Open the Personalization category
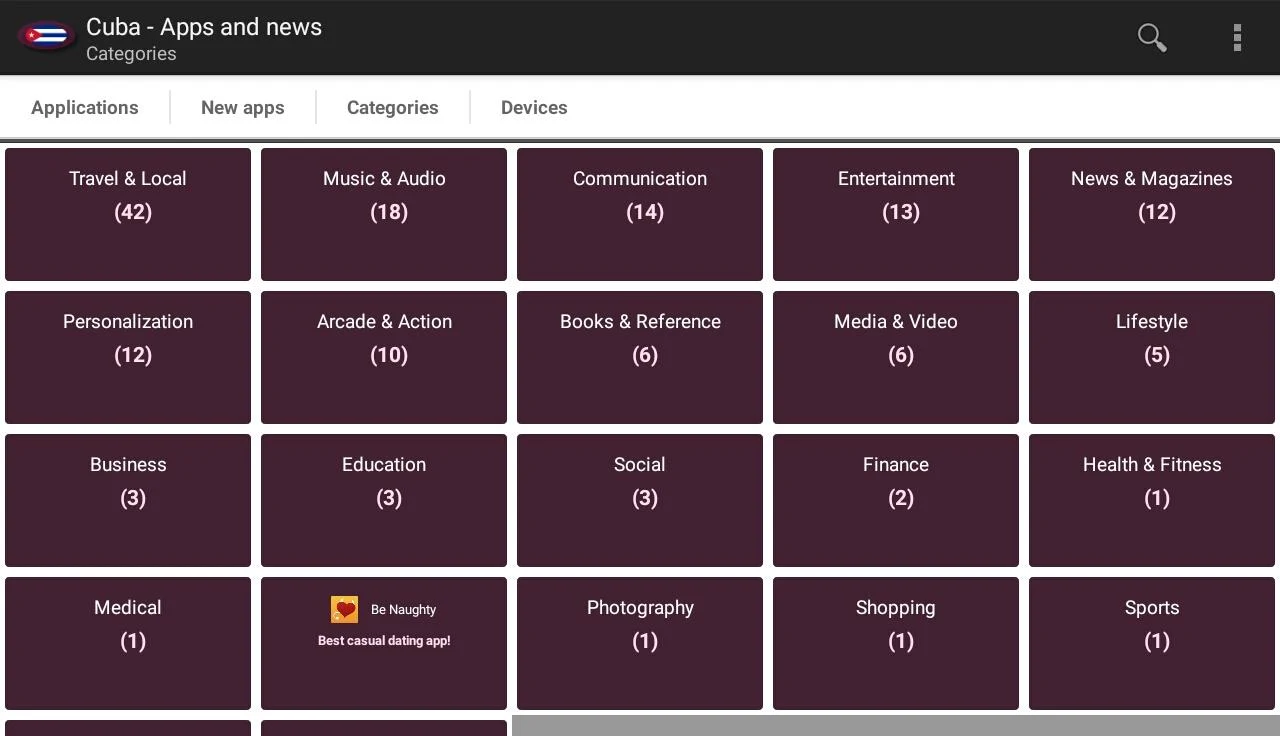This screenshot has width=1280, height=736. coord(127,357)
